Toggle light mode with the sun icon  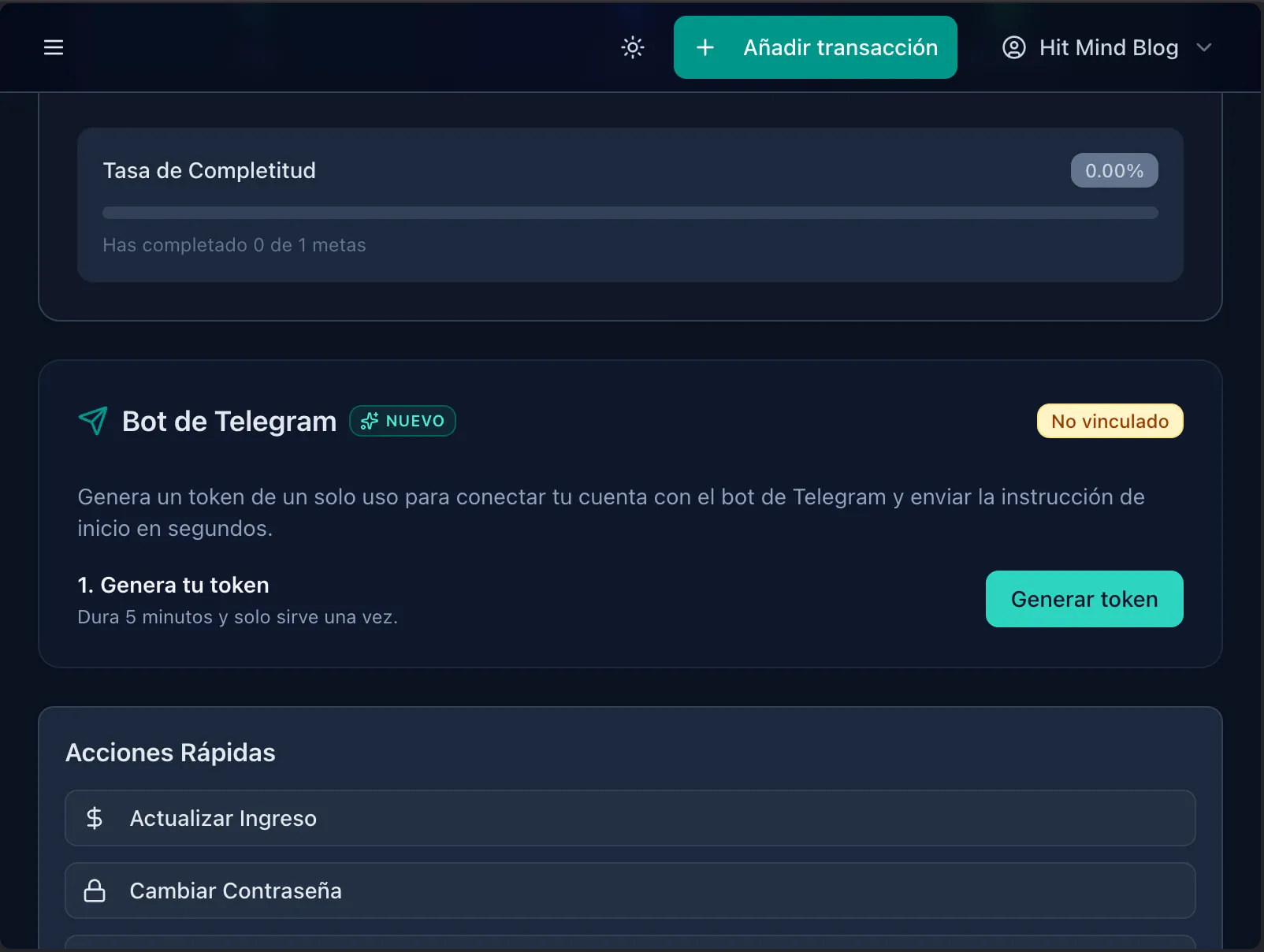(632, 47)
